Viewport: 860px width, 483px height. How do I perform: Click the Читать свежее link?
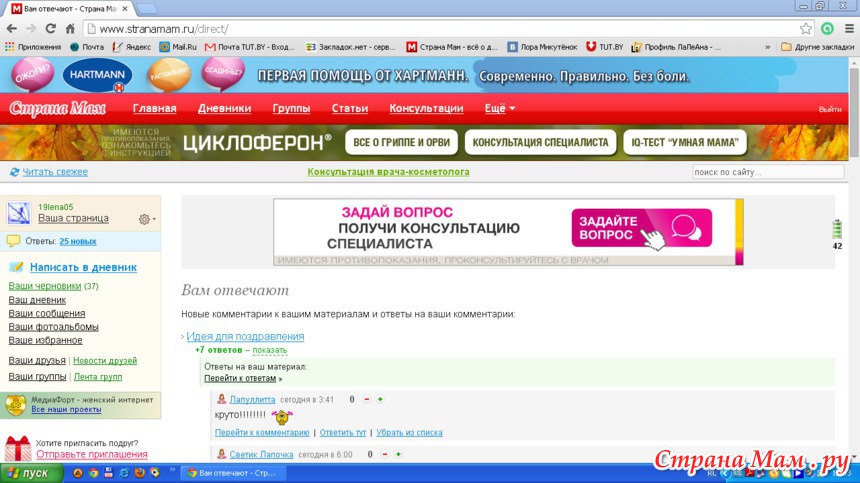pos(55,172)
